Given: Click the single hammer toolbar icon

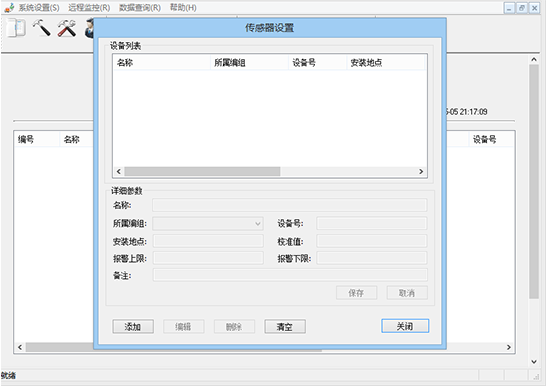Looking at the screenshot, I should [x=41, y=28].
